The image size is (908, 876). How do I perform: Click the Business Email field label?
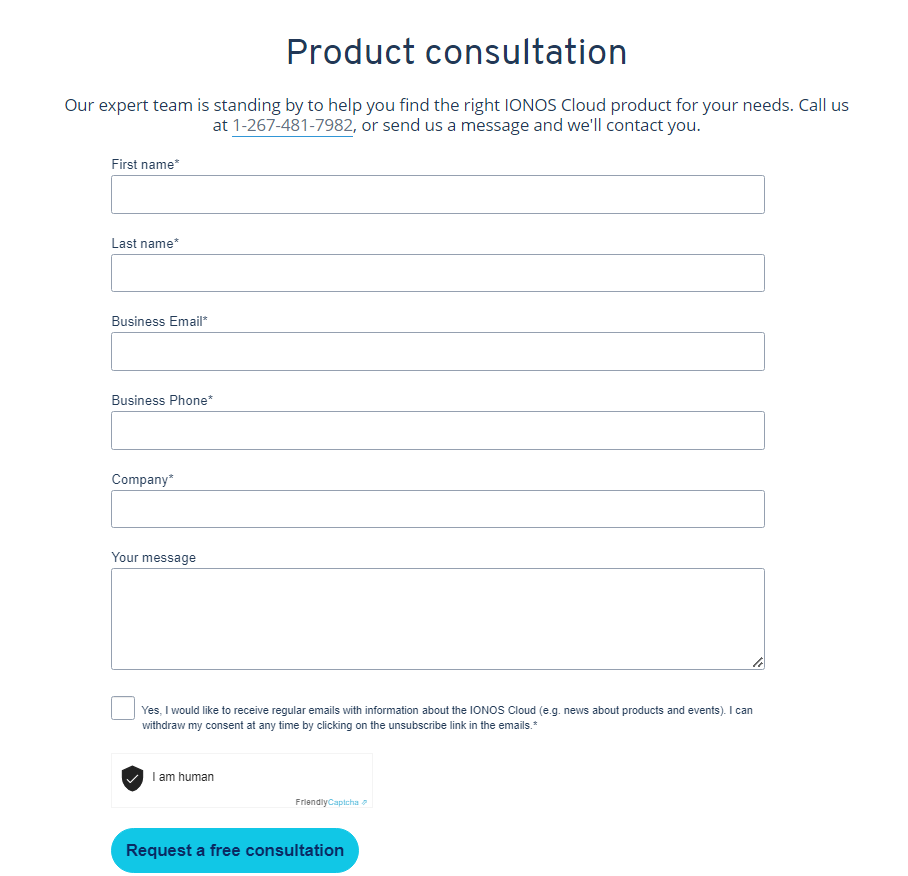(159, 321)
